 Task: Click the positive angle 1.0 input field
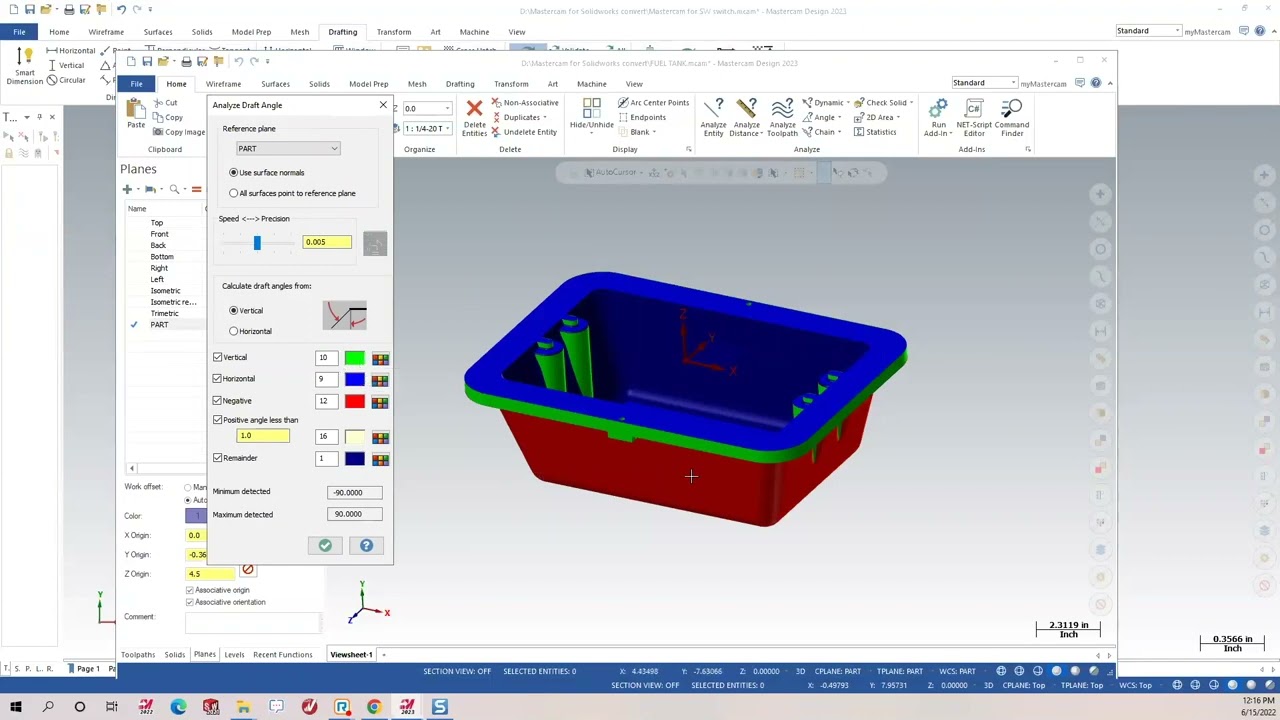[263, 435]
